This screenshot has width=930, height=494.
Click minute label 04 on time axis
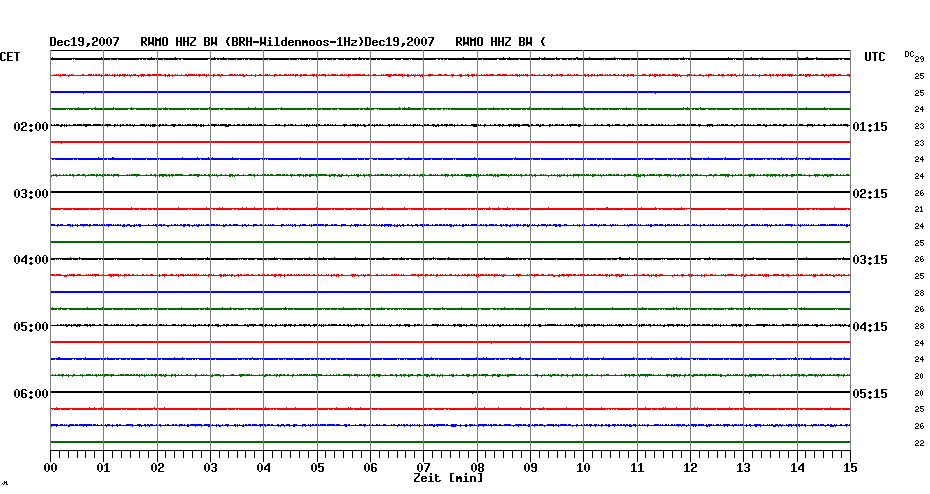coord(264,468)
